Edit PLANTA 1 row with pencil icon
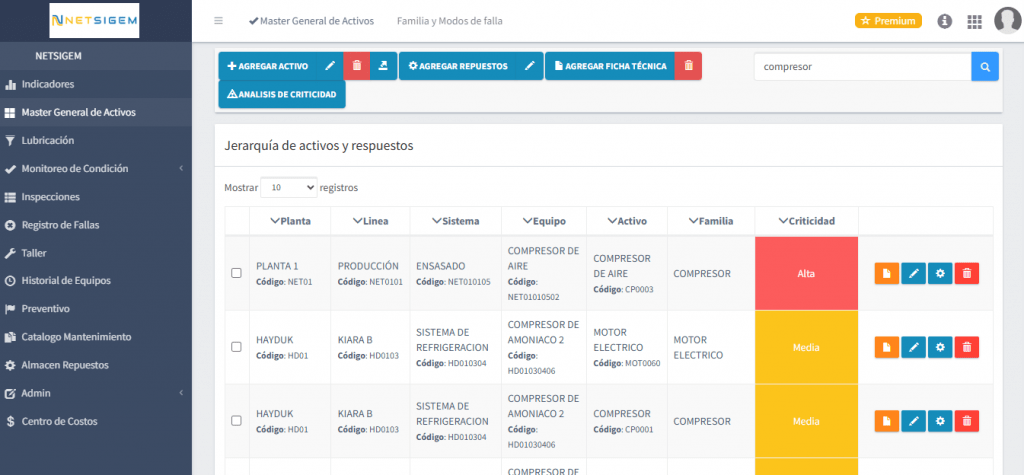Image resolution: width=1024 pixels, height=475 pixels. pos(913,273)
